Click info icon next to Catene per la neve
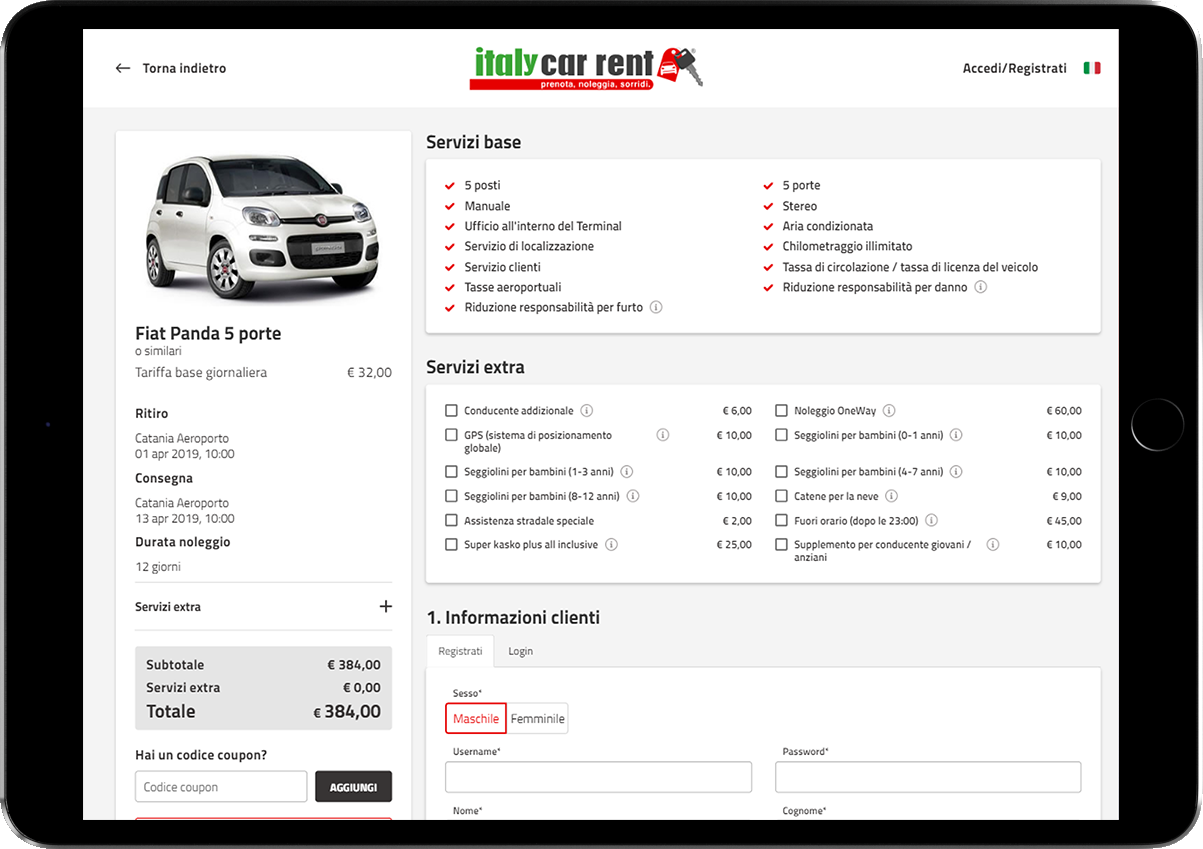This screenshot has width=1203, height=849. coord(891,496)
